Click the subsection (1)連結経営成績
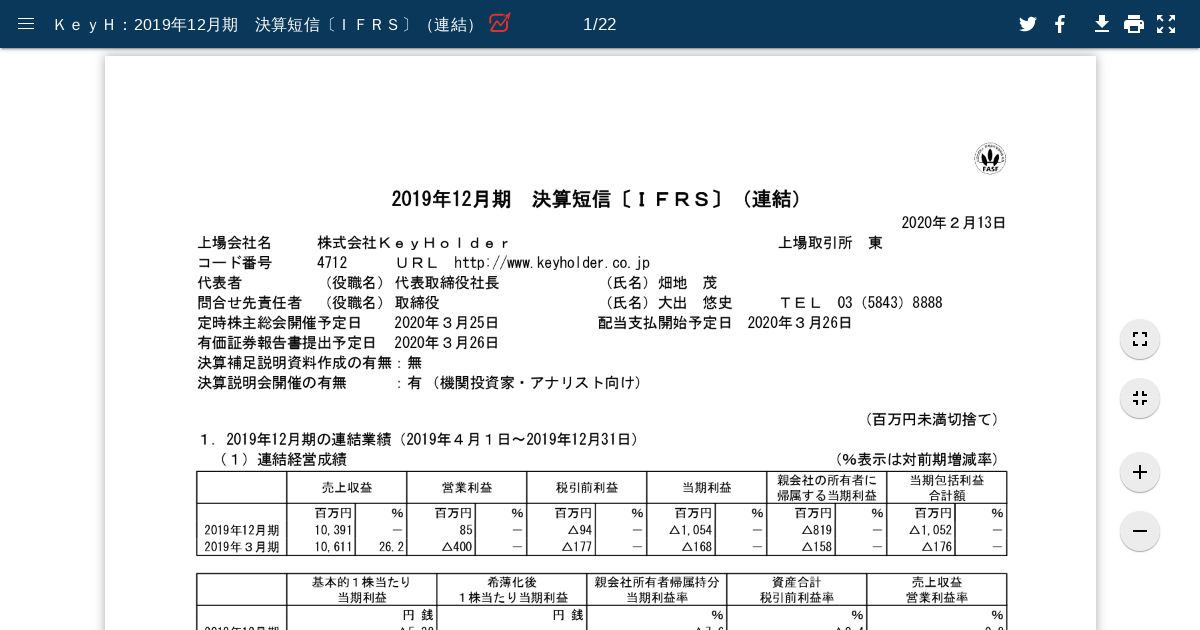This screenshot has height=630, width=1200. tap(281, 460)
